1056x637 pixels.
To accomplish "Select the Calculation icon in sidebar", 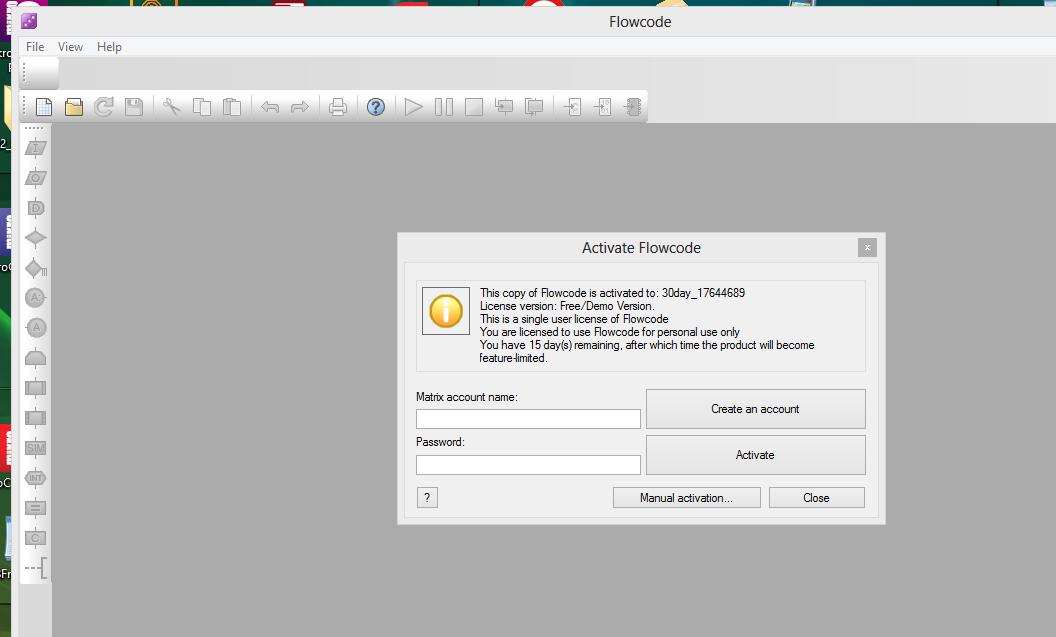I will point(36,508).
